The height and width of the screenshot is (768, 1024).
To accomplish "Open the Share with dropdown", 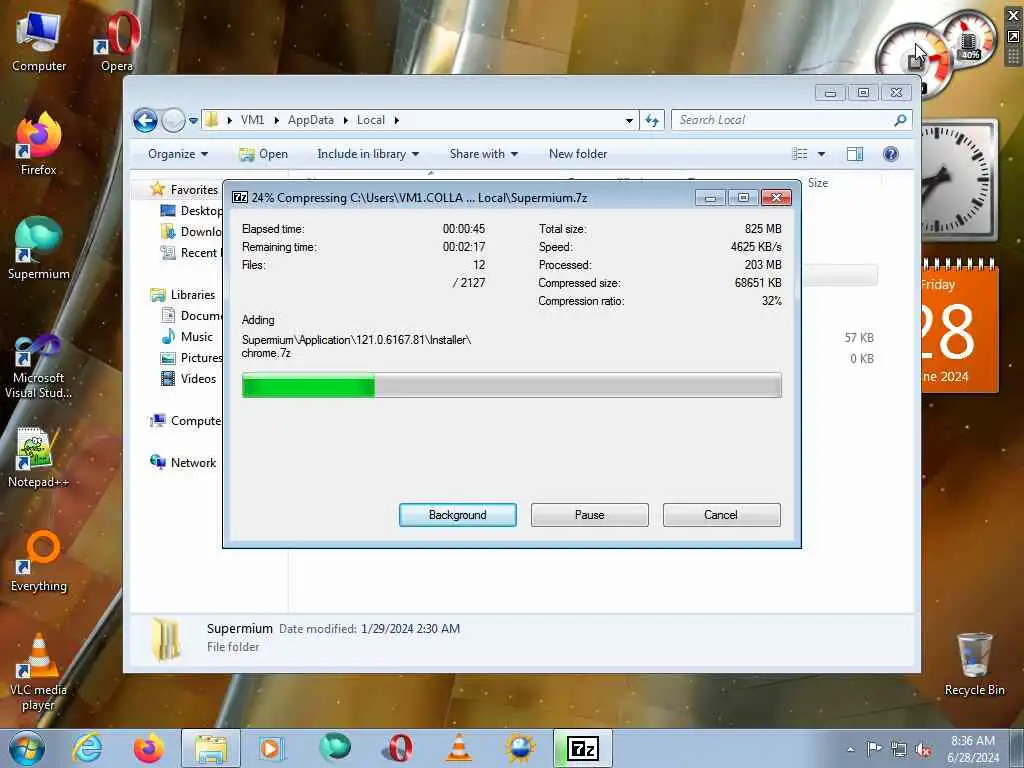I will click(x=484, y=154).
